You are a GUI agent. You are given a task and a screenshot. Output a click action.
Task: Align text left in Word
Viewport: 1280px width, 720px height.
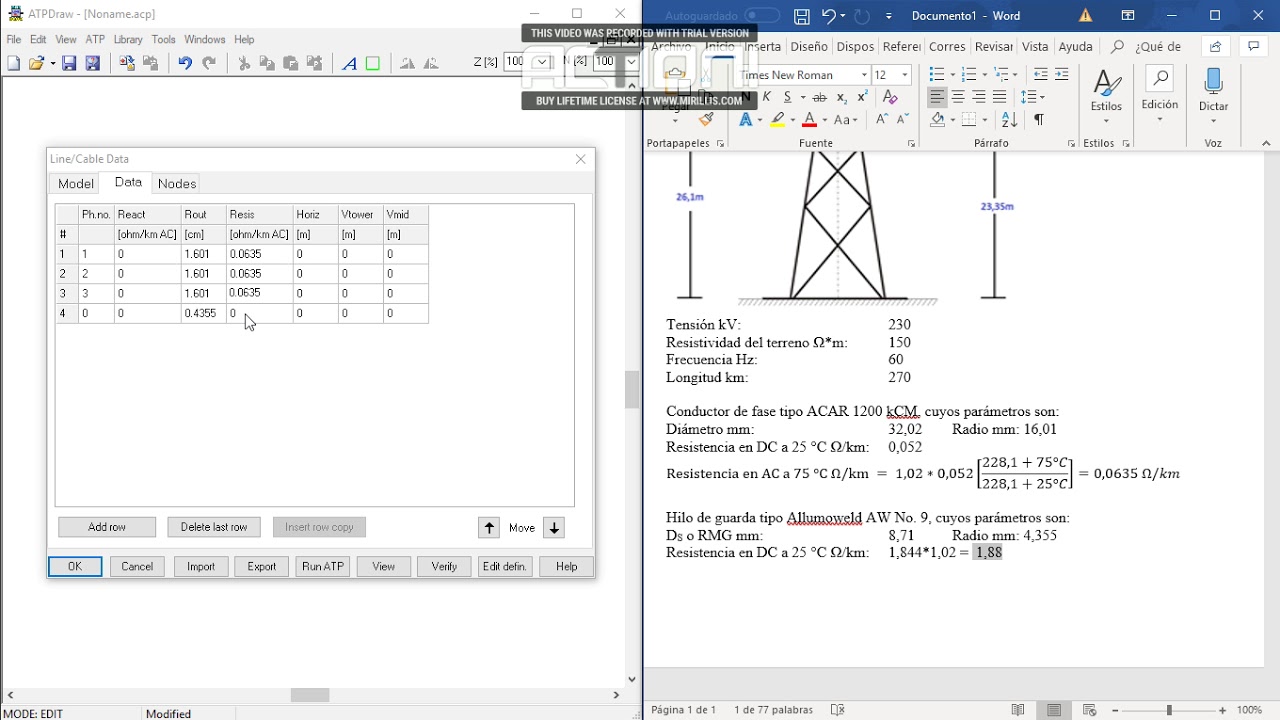tap(937, 97)
